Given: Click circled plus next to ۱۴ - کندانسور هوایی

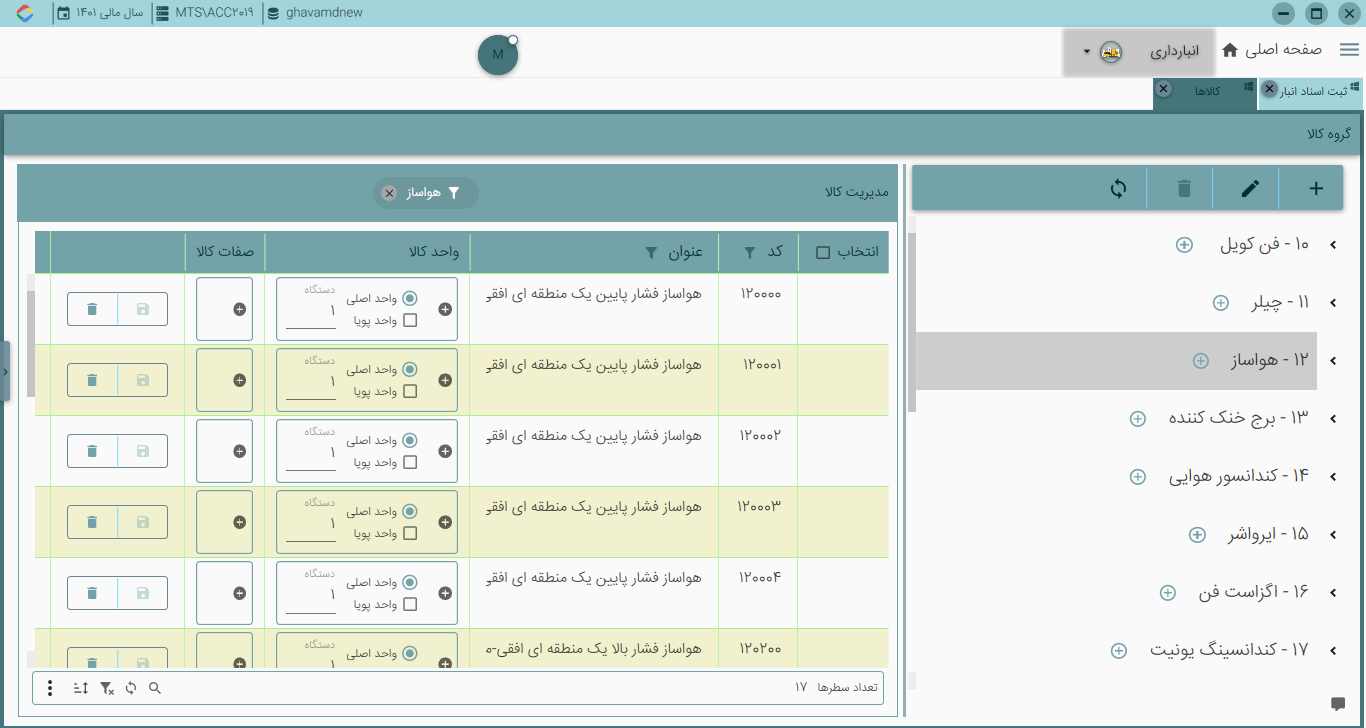Looking at the screenshot, I should [x=1137, y=477].
